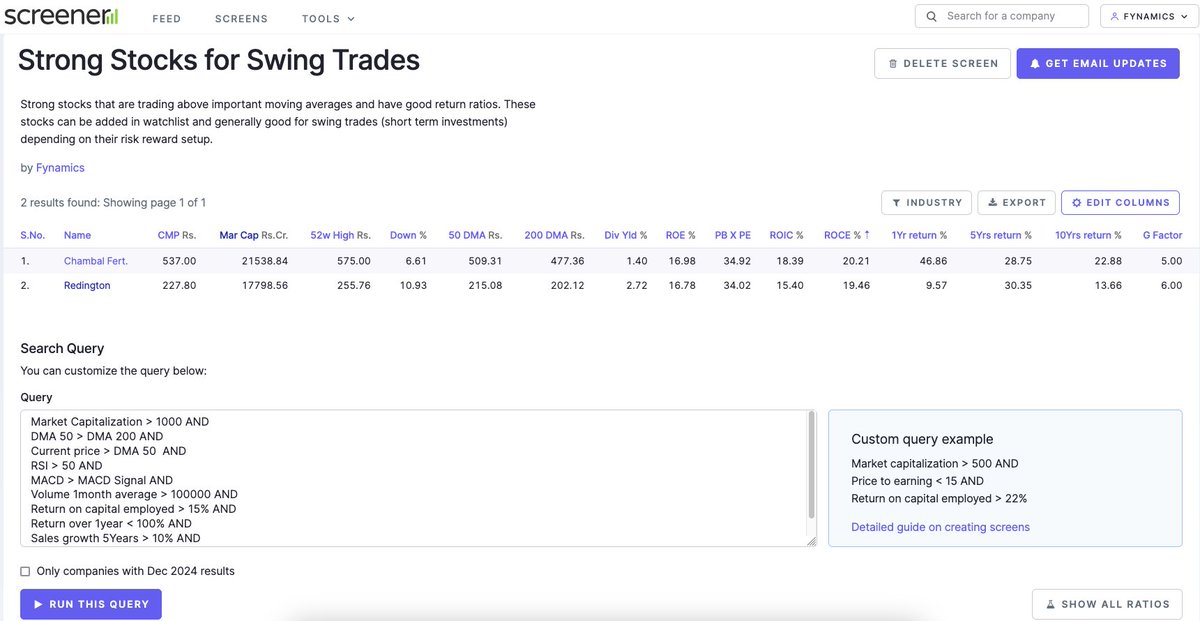Screen dimensions: 1200x621
Task: Click the user icon next to FYNAMICS
Action: tap(1114, 15)
